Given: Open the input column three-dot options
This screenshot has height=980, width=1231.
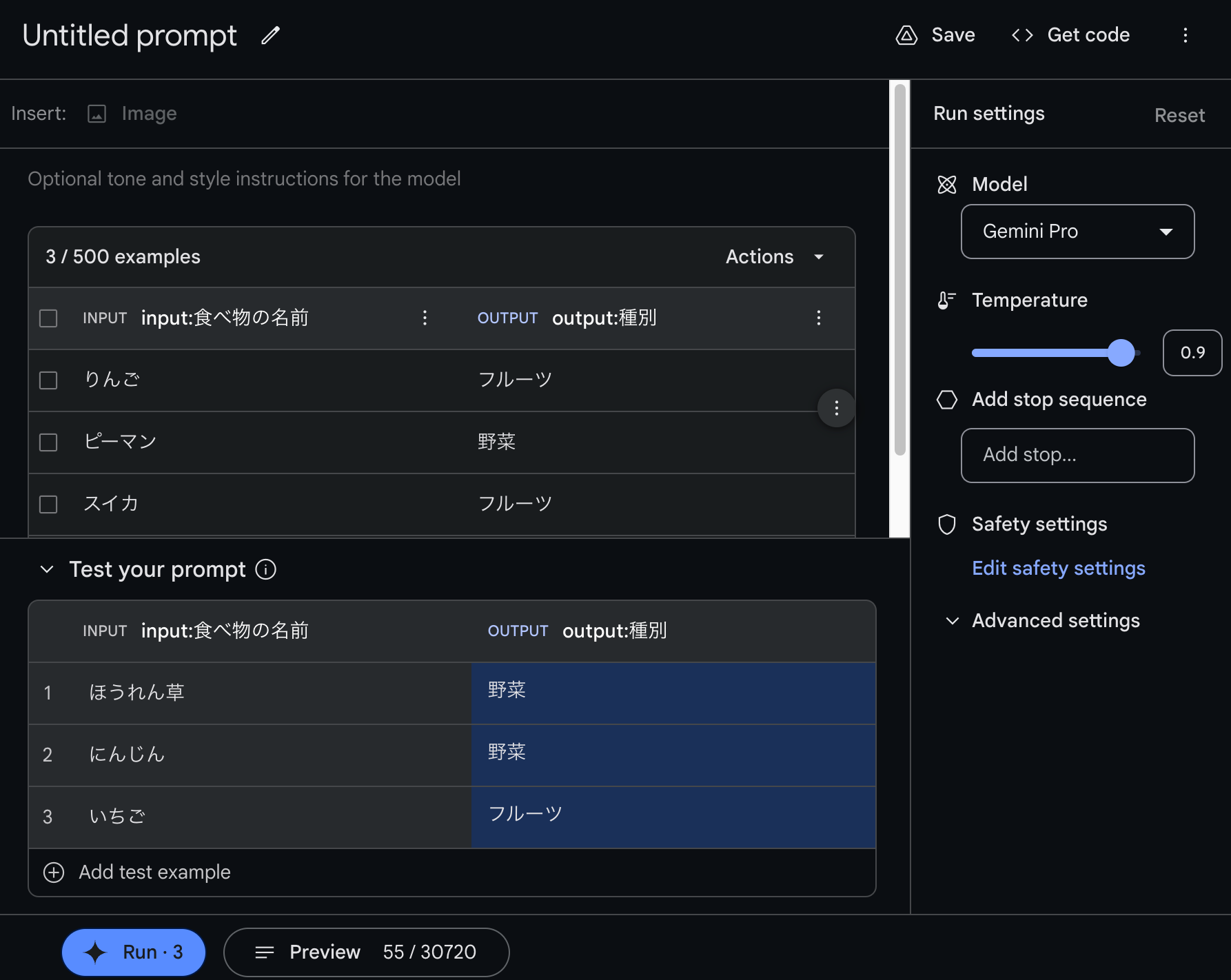Looking at the screenshot, I should 425,318.
